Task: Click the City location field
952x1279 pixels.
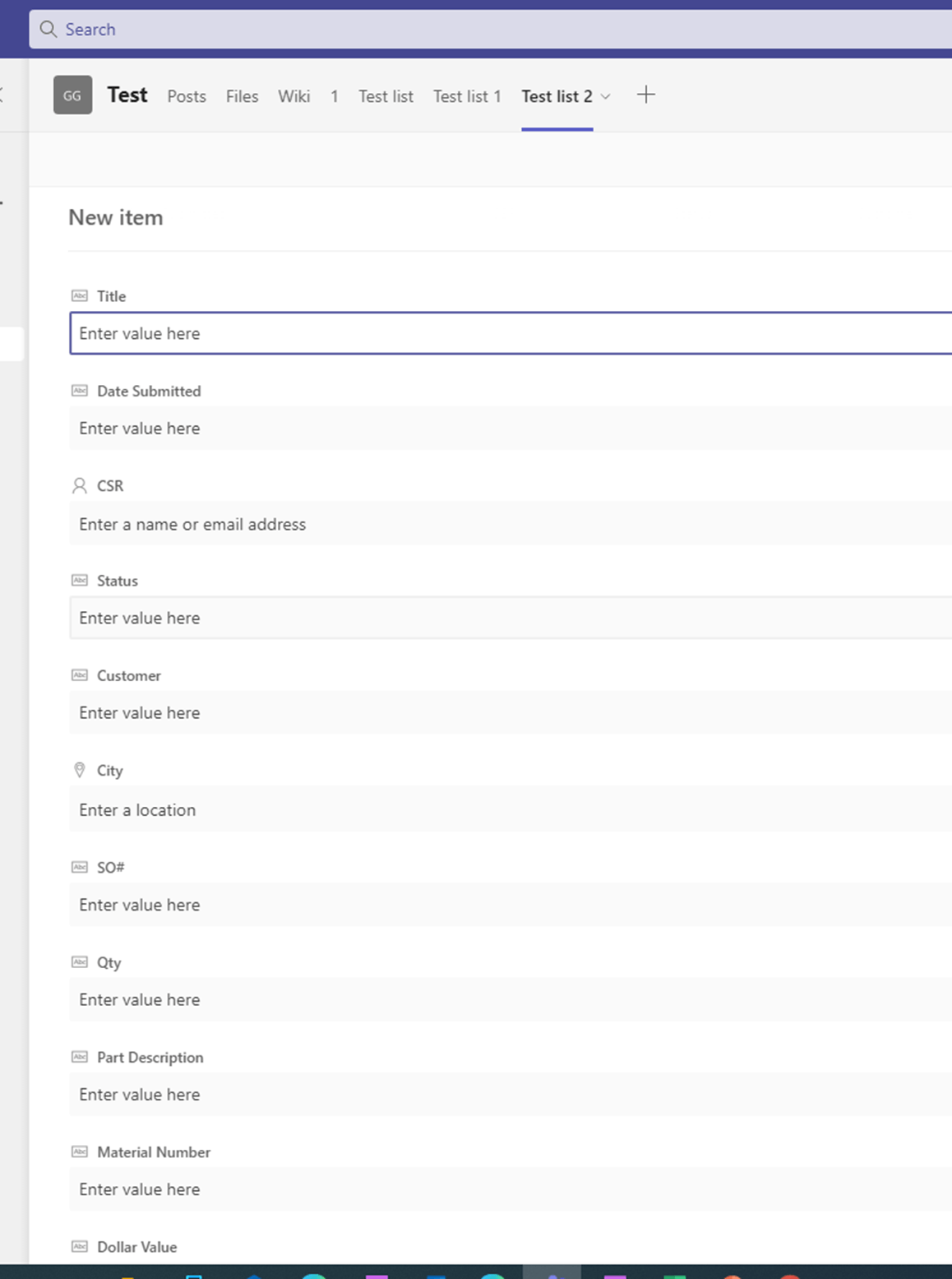Action: (x=511, y=809)
